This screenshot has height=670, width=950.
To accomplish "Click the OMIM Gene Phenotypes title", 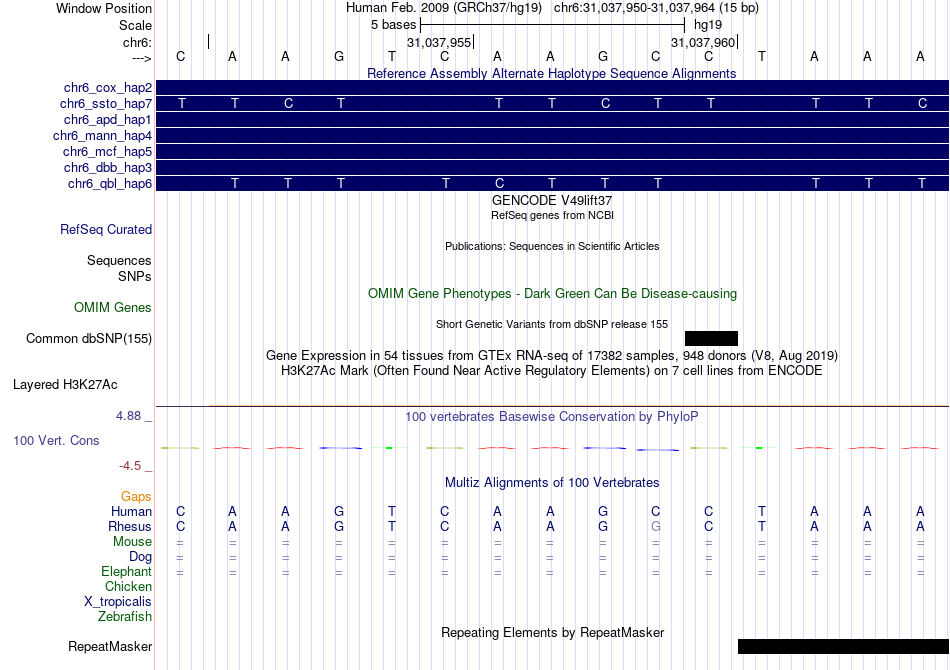I will [552, 293].
